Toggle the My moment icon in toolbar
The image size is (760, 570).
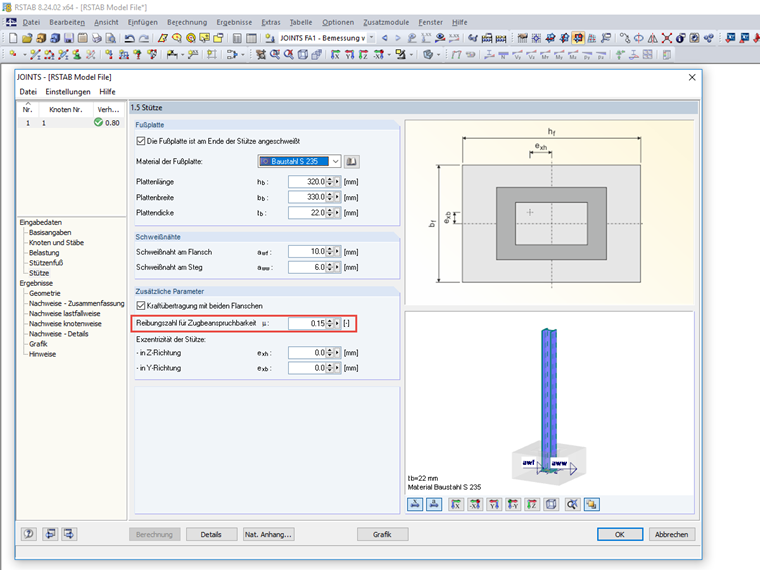tap(559, 55)
